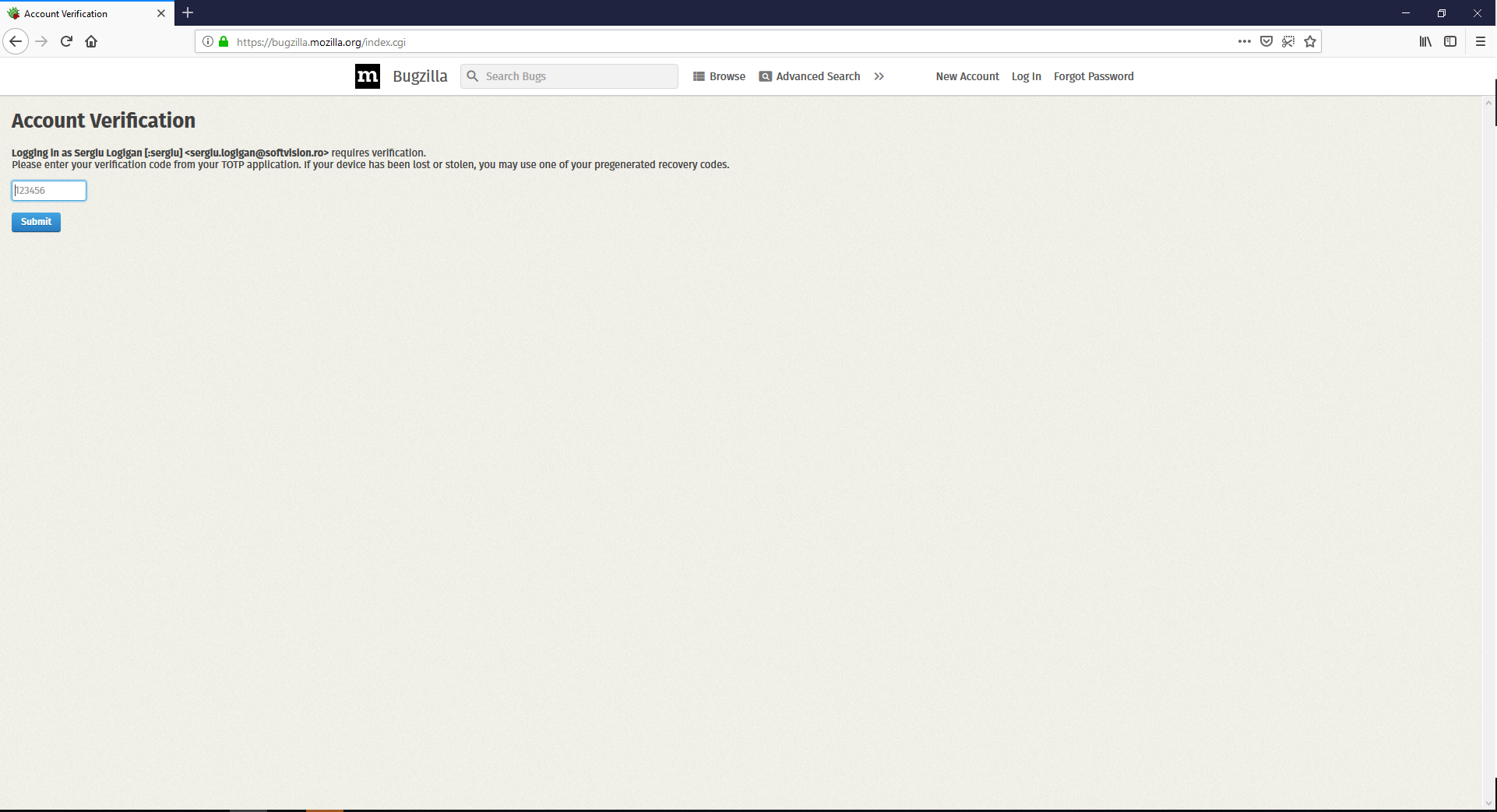Open a new browser tab
1497x812 pixels.
pyautogui.click(x=188, y=13)
